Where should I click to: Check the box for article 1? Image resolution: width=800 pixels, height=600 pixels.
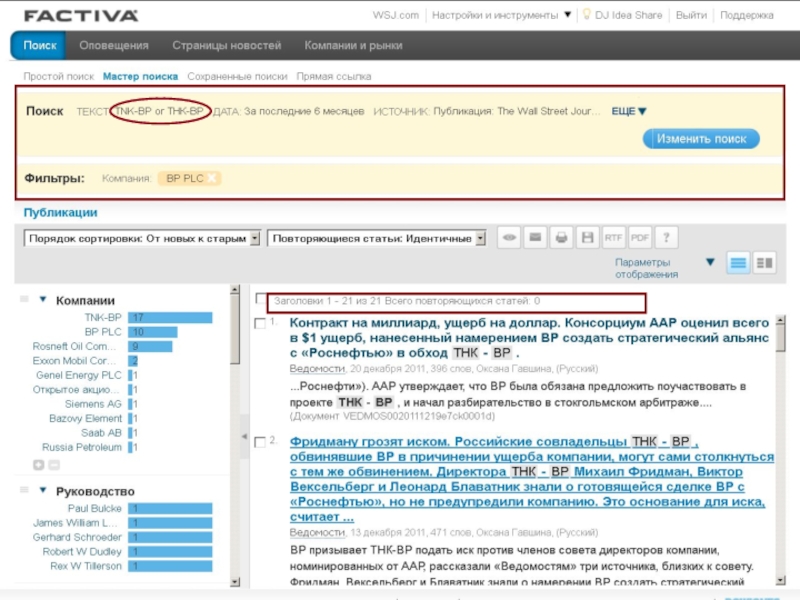[x=260, y=323]
